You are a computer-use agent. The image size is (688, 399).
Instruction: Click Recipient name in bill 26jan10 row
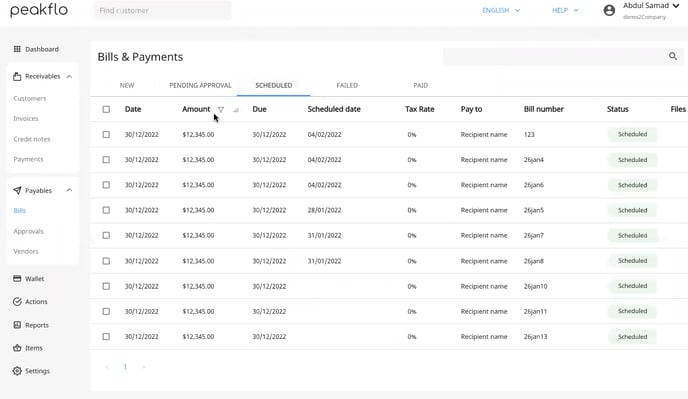tap(484, 286)
